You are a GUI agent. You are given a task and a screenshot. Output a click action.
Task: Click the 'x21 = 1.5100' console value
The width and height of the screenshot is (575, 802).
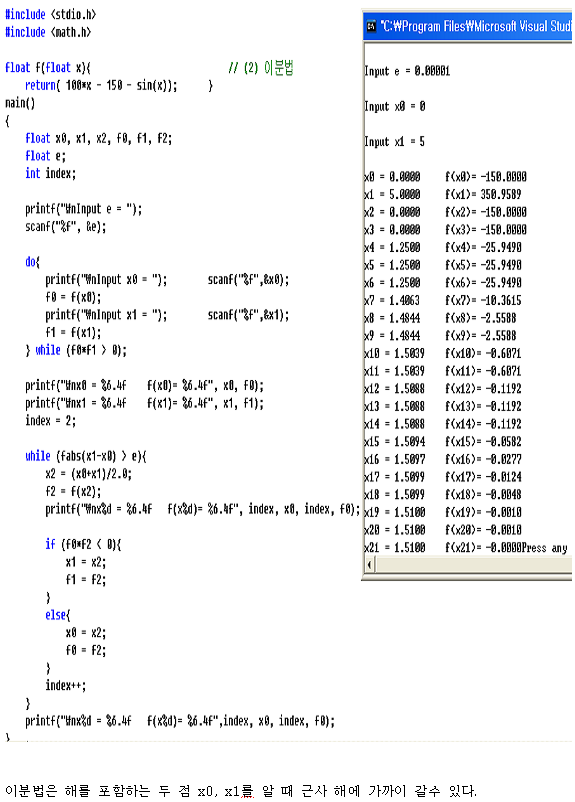click(x=394, y=548)
